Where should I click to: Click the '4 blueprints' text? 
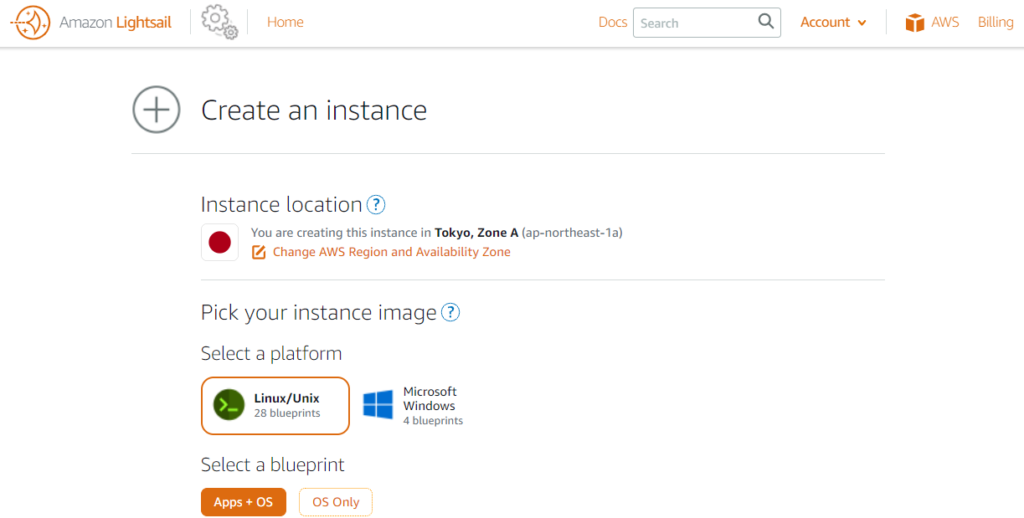[x=433, y=421]
